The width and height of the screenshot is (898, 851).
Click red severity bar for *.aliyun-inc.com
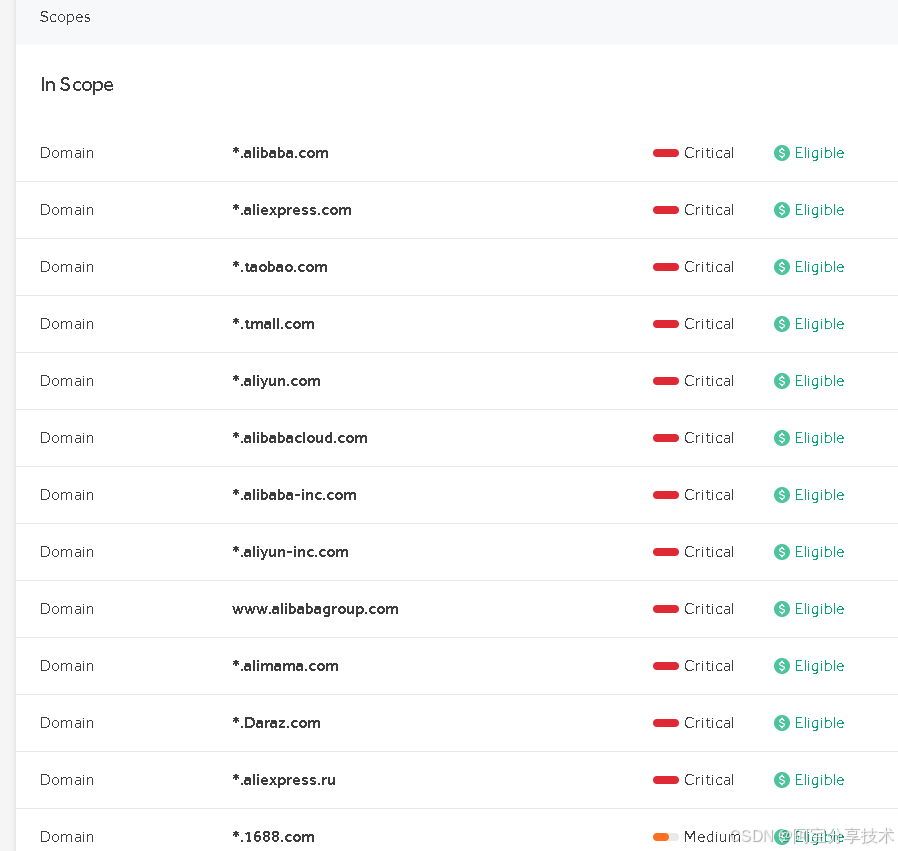tap(665, 551)
